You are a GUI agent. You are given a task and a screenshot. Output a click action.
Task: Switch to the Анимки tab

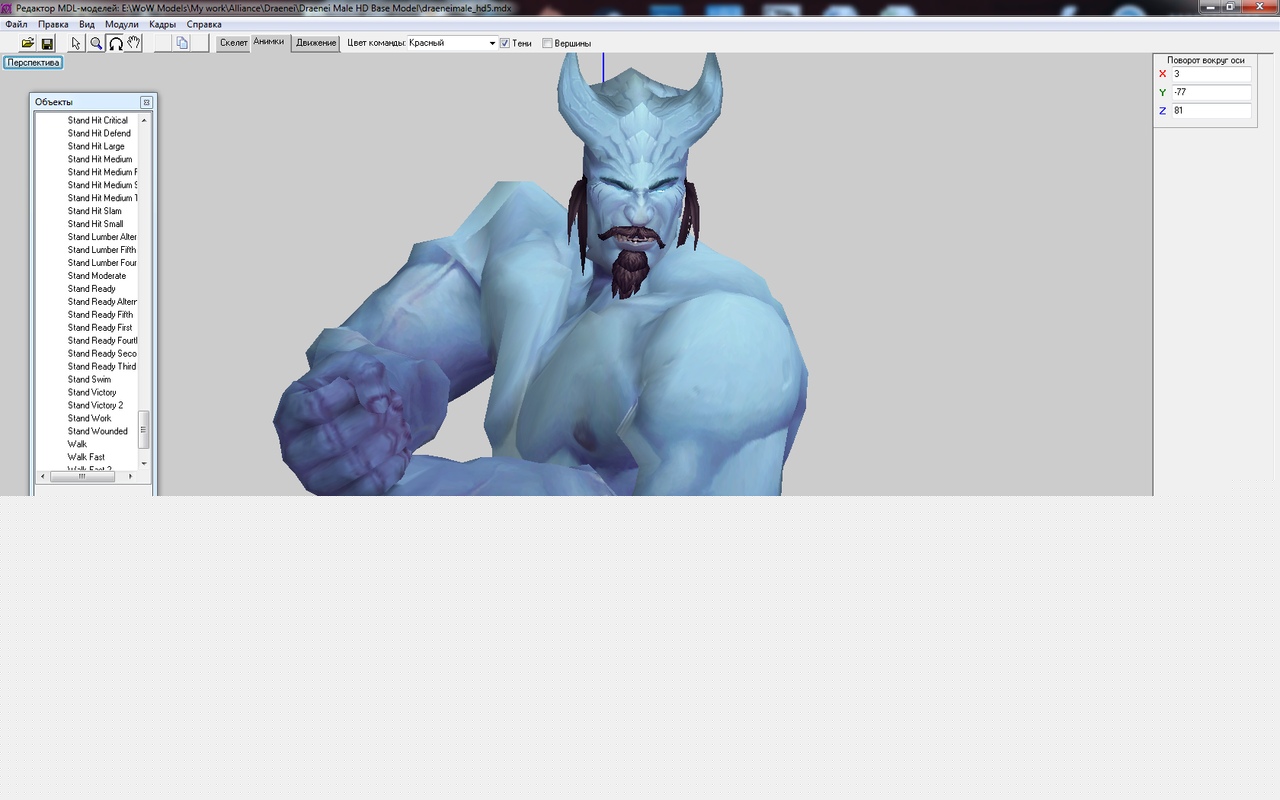click(x=269, y=42)
